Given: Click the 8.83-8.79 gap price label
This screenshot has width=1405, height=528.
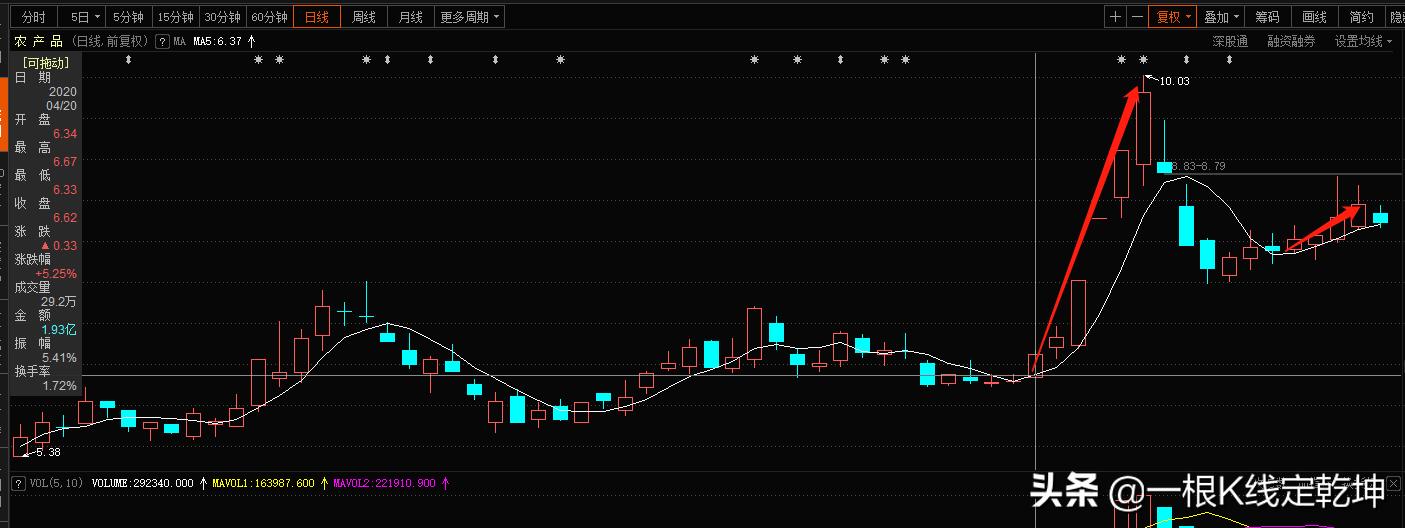Looking at the screenshot, I should pos(1199,166).
